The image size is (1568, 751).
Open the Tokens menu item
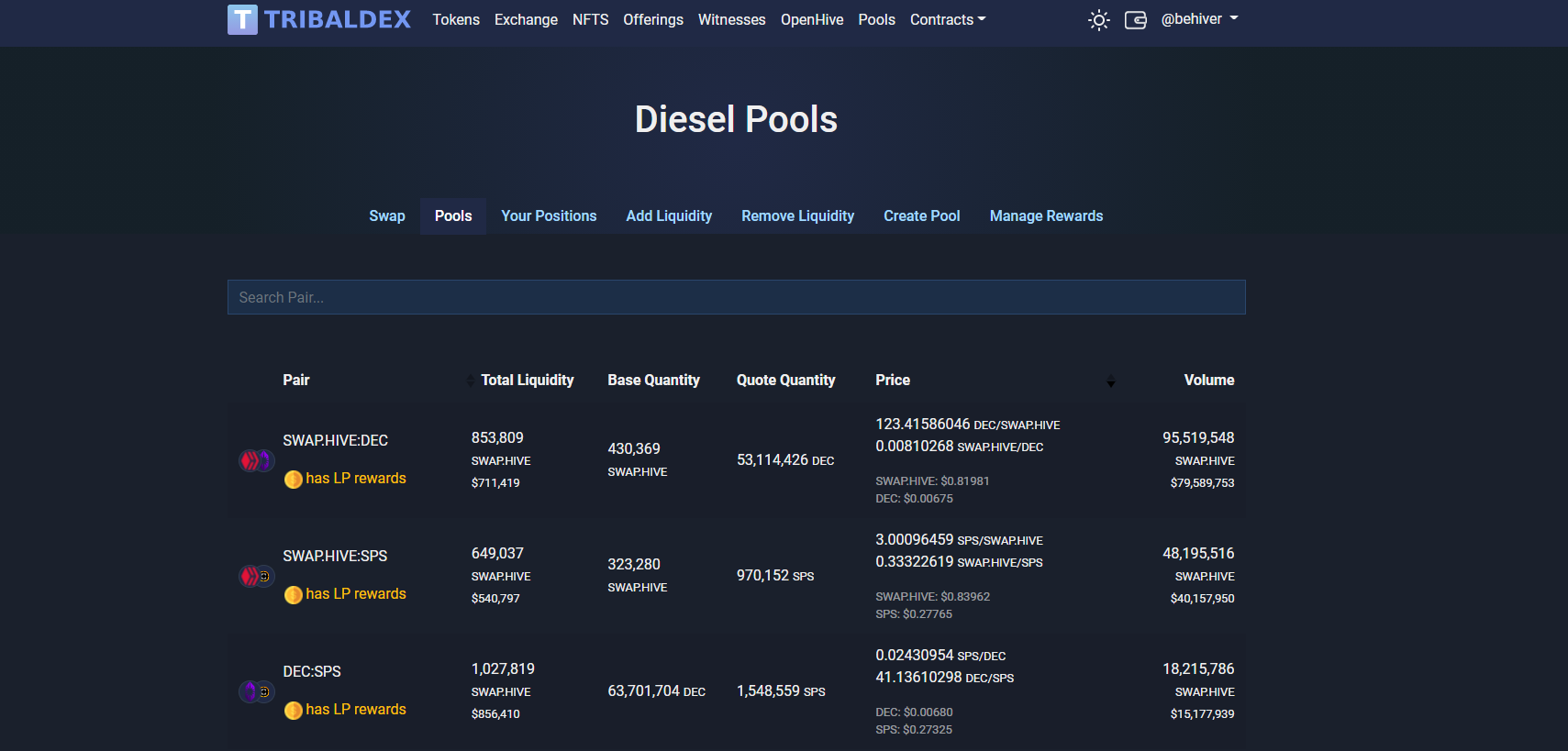click(456, 20)
